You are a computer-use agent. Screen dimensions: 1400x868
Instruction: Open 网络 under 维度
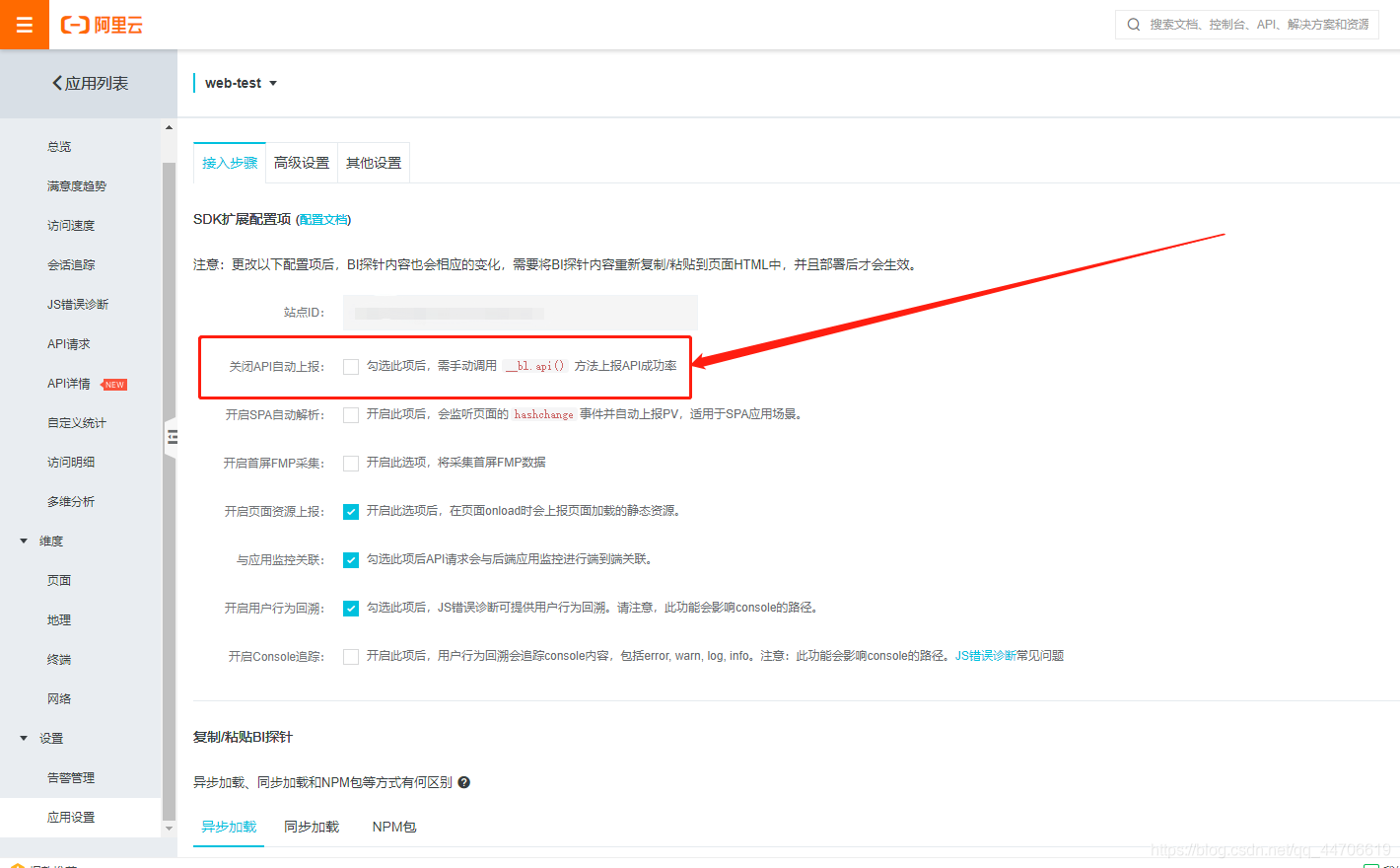click(x=59, y=699)
